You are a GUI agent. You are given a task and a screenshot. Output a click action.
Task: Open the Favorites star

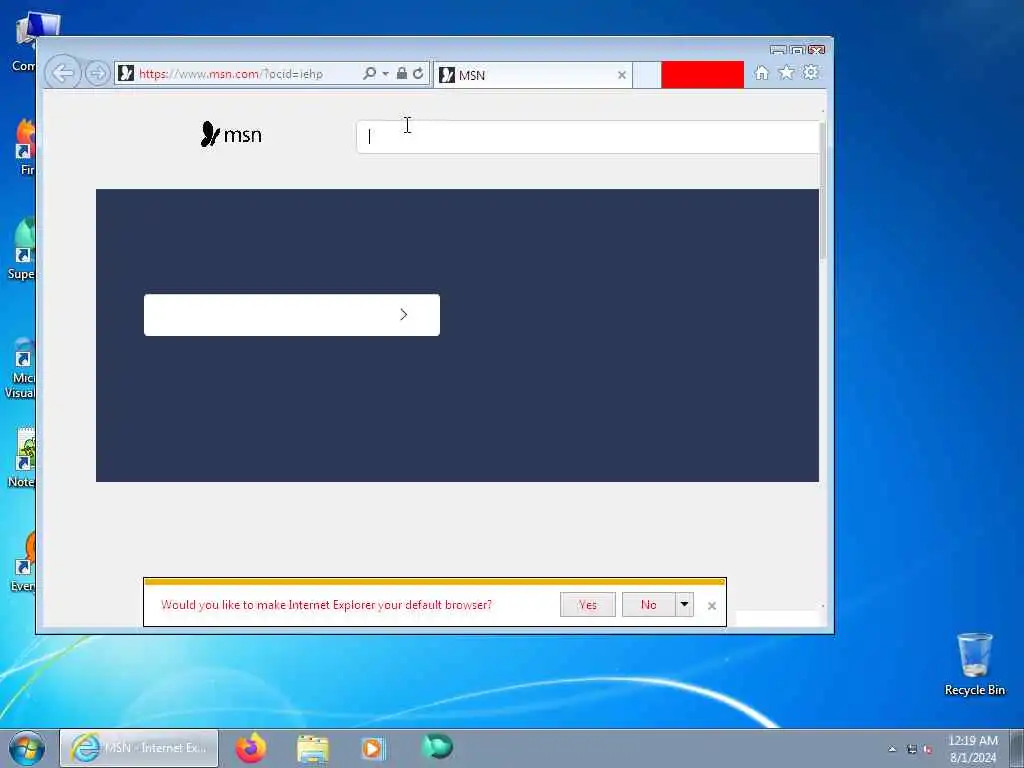(786, 72)
